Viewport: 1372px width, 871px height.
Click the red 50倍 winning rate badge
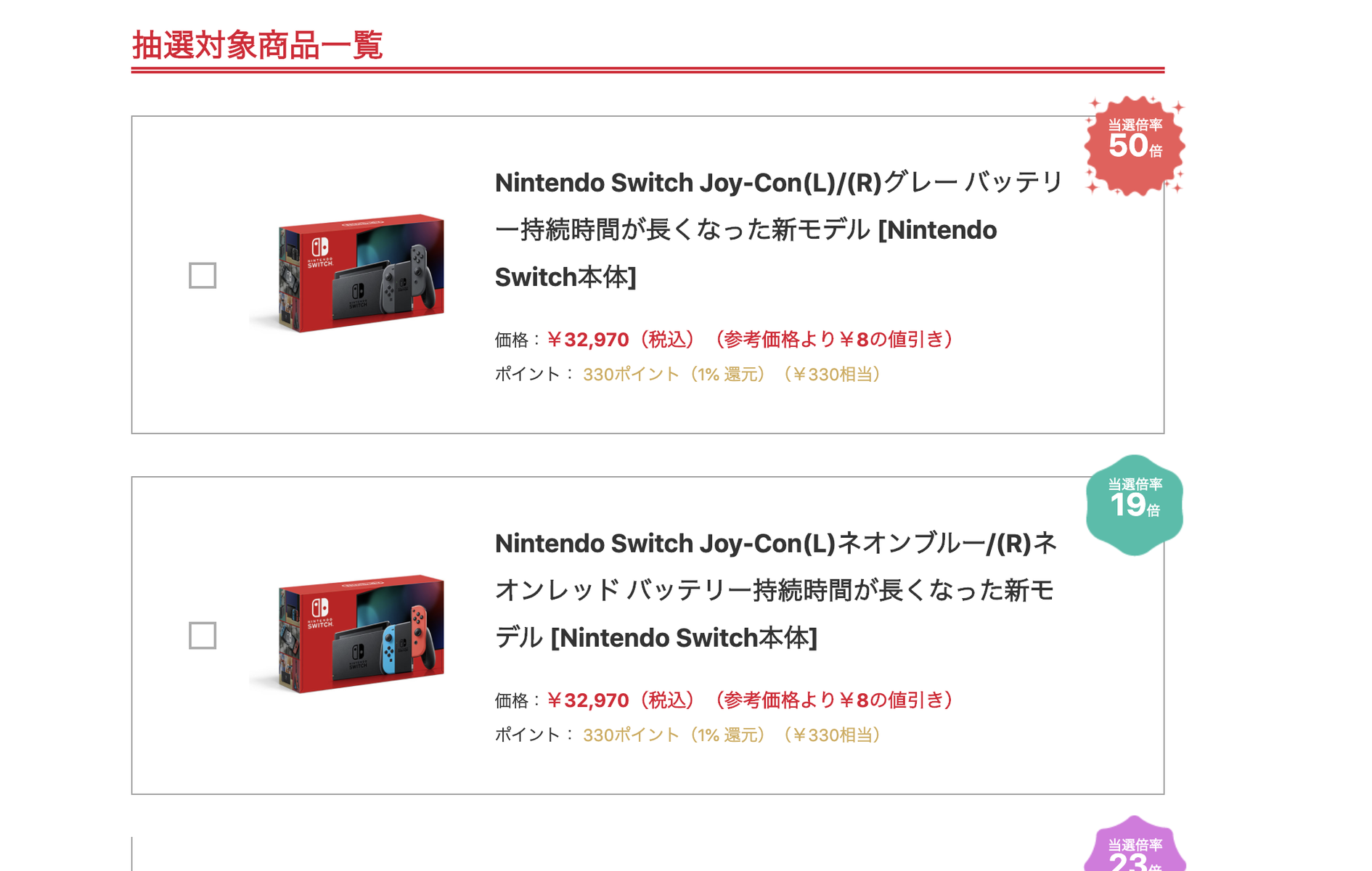click(x=1135, y=145)
